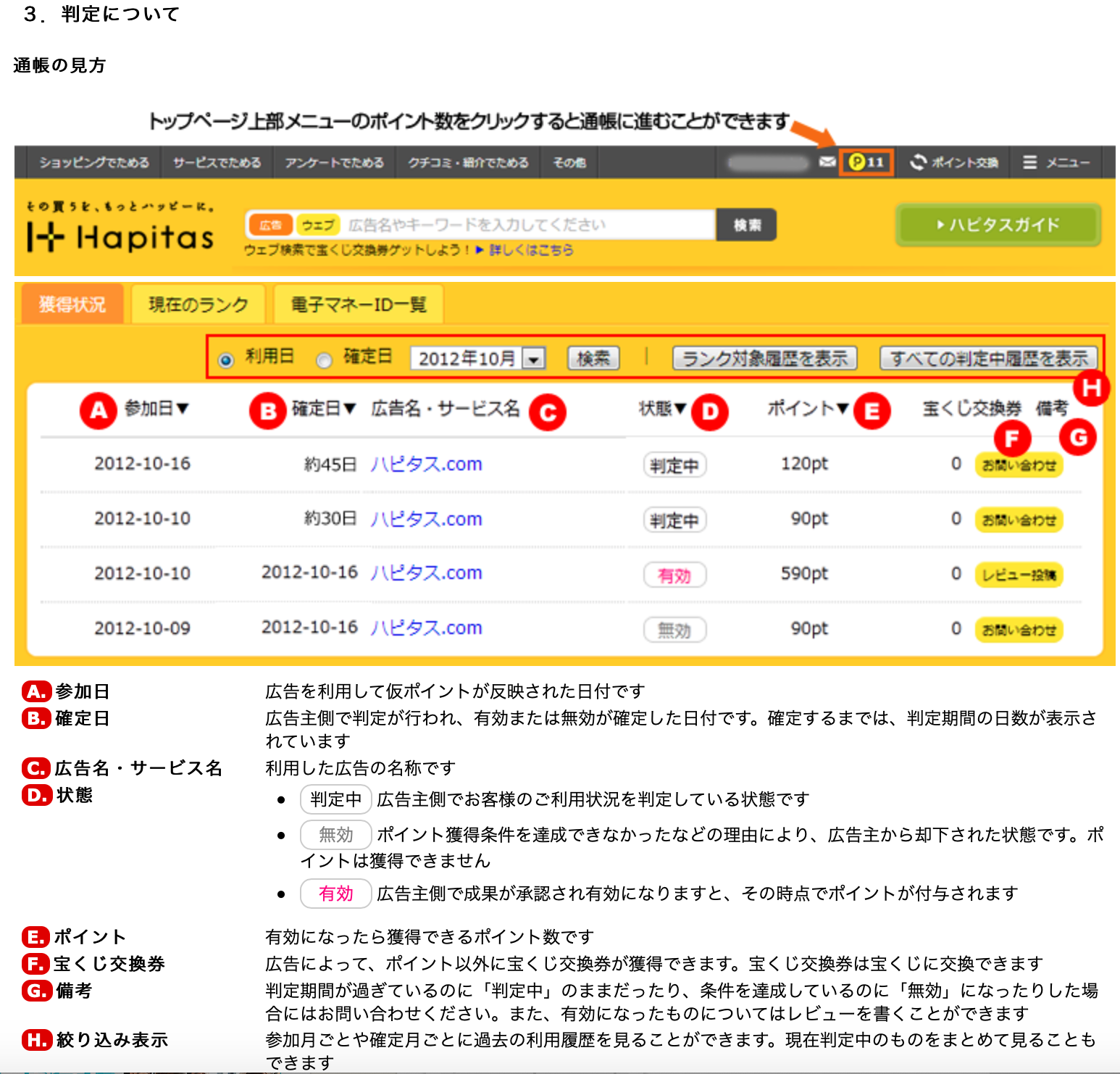This screenshot has height=1074, width=1120.
Task: Open クチコミ・紹介でためる menu item
Action: (468, 162)
